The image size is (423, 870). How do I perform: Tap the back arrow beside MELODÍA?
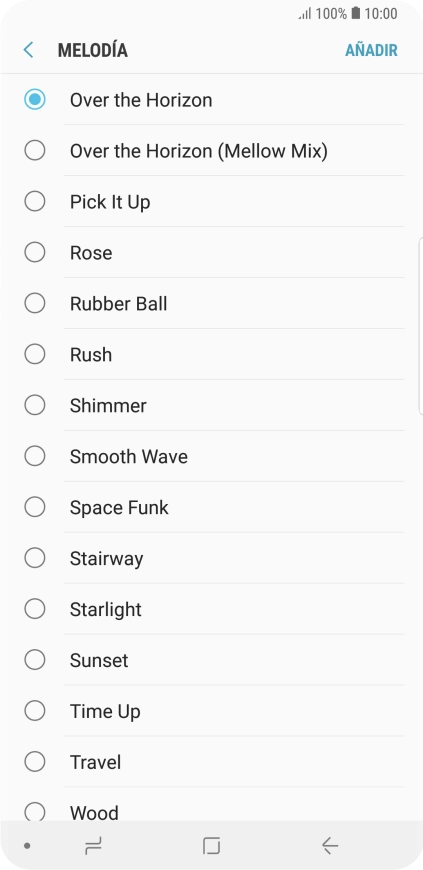click(28, 50)
